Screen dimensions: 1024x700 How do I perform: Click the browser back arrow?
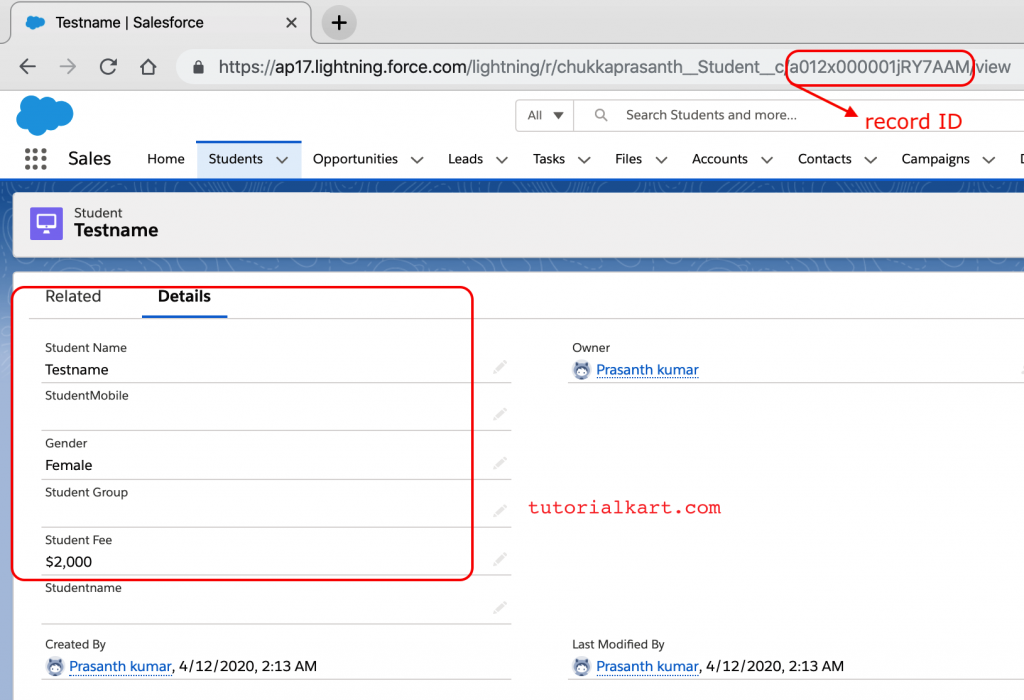pyautogui.click(x=27, y=67)
